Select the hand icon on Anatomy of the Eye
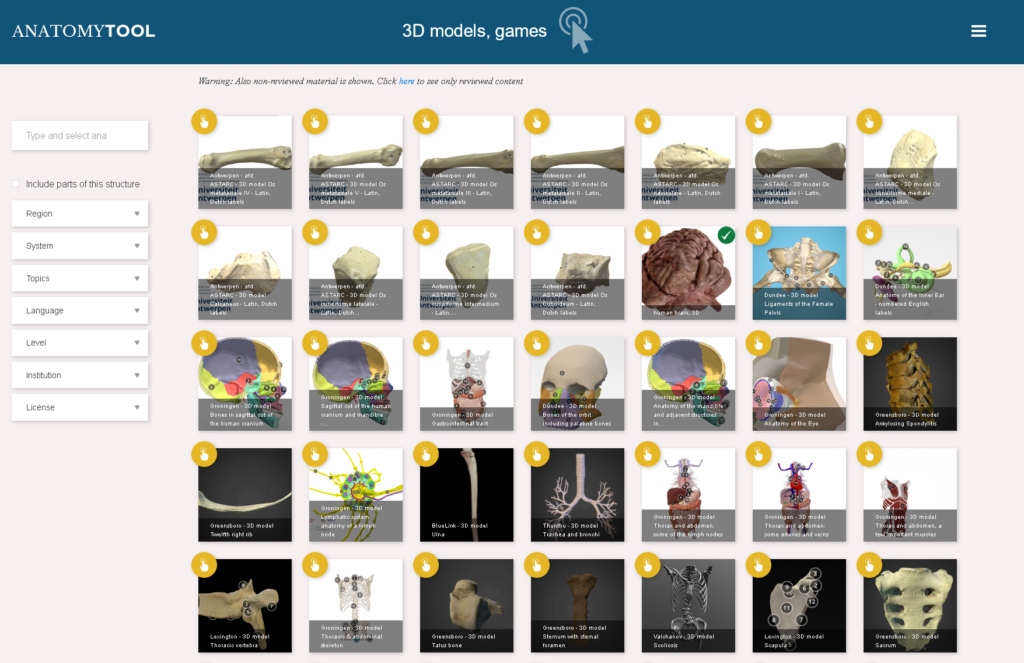This screenshot has height=663, width=1024. [757, 344]
